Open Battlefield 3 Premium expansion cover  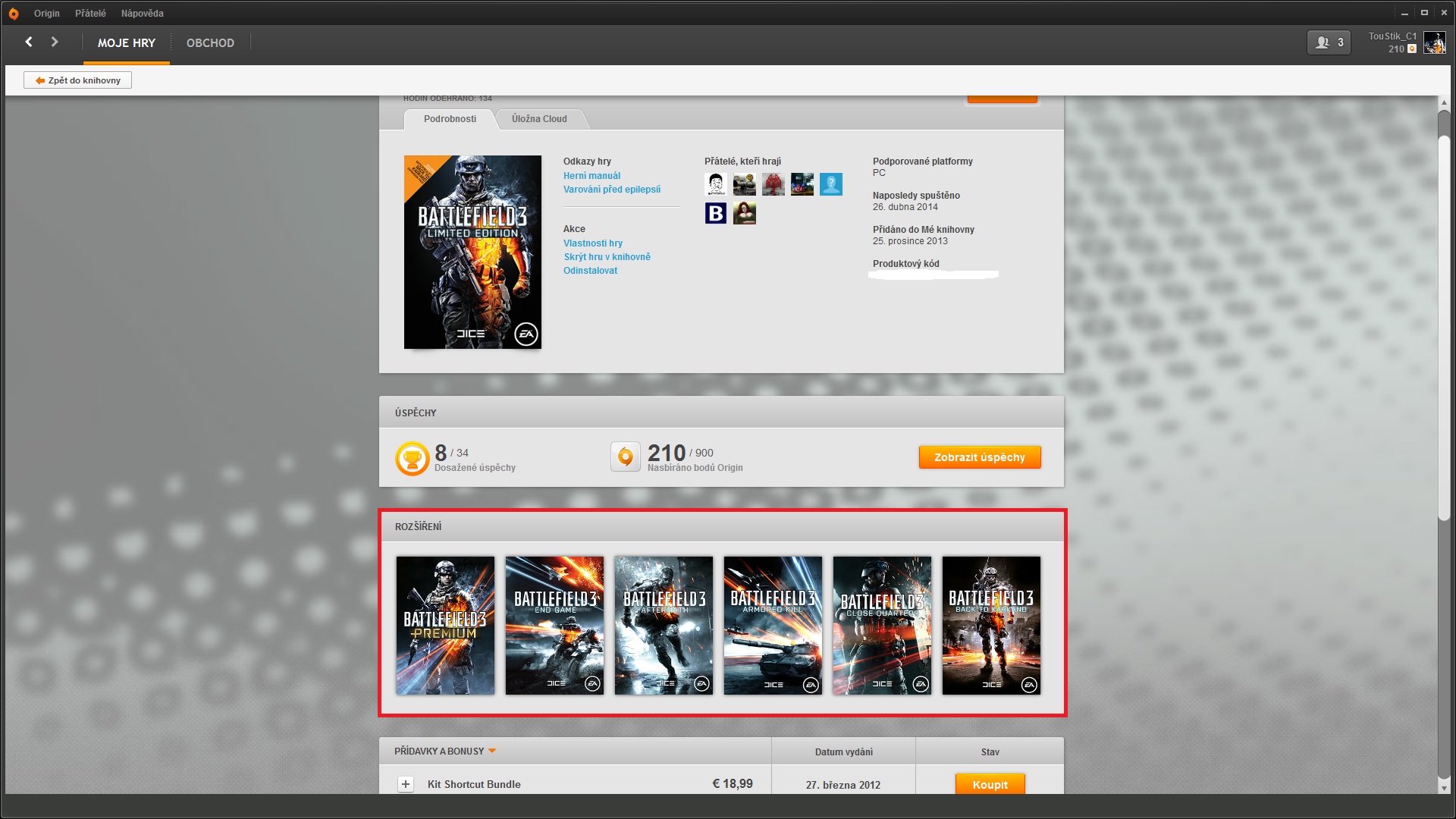tap(445, 626)
